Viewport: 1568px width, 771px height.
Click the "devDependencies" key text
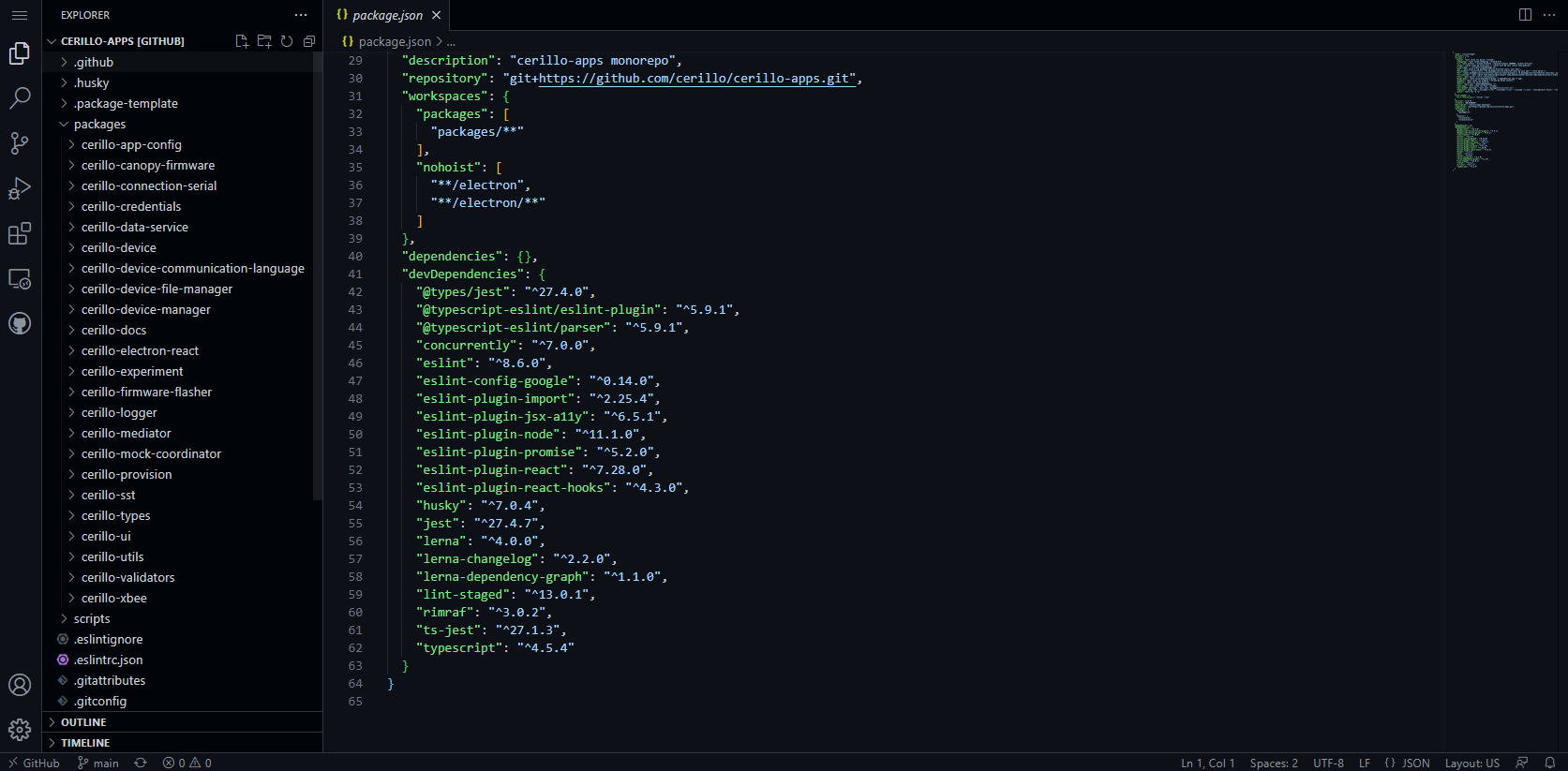463,274
